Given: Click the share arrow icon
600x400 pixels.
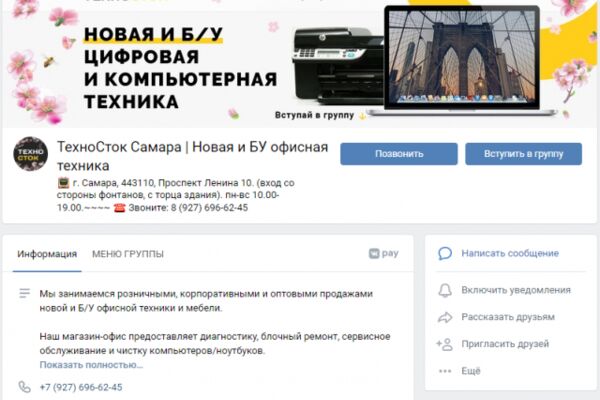Looking at the screenshot, I should (445, 317).
